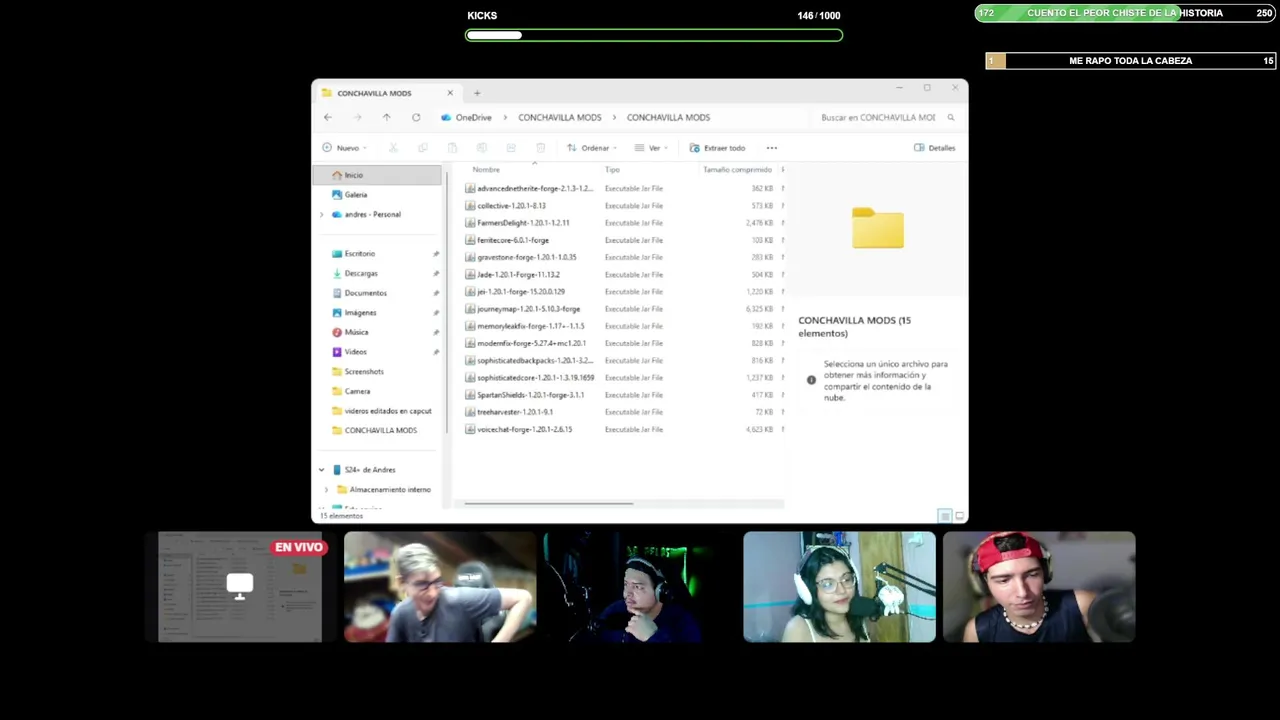Click the Rename icon in the toolbar
Viewport: 1280px width, 720px height.
(x=482, y=148)
